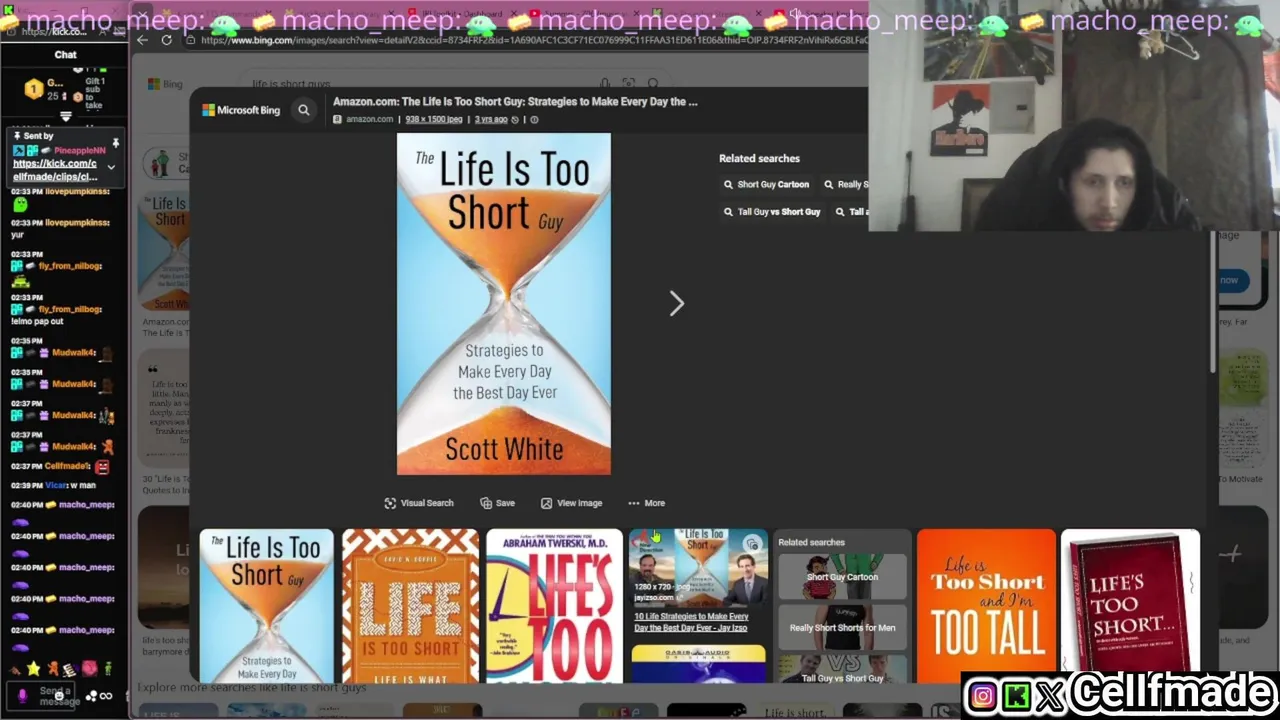Click the PineappleNN username in pinned message
Screen dimensions: 1280x720
tap(79, 150)
